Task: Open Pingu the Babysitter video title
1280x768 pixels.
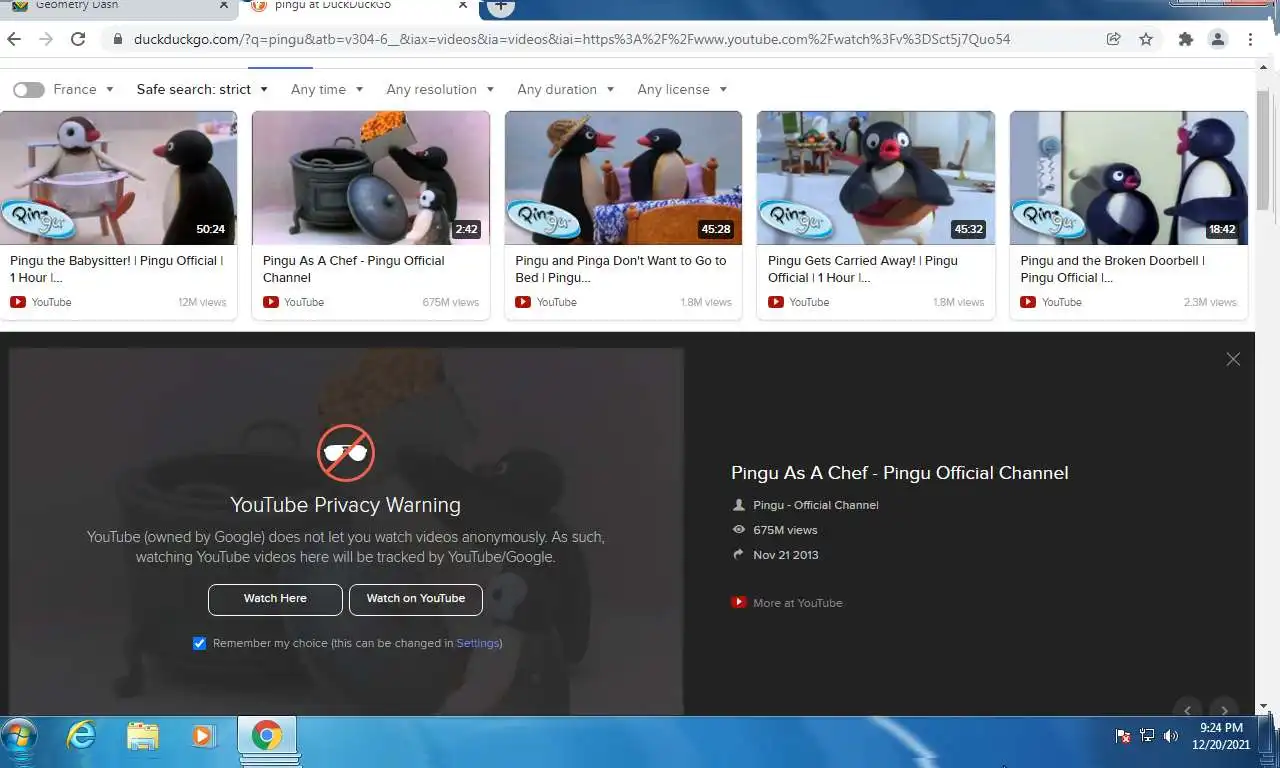Action: [x=117, y=269]
